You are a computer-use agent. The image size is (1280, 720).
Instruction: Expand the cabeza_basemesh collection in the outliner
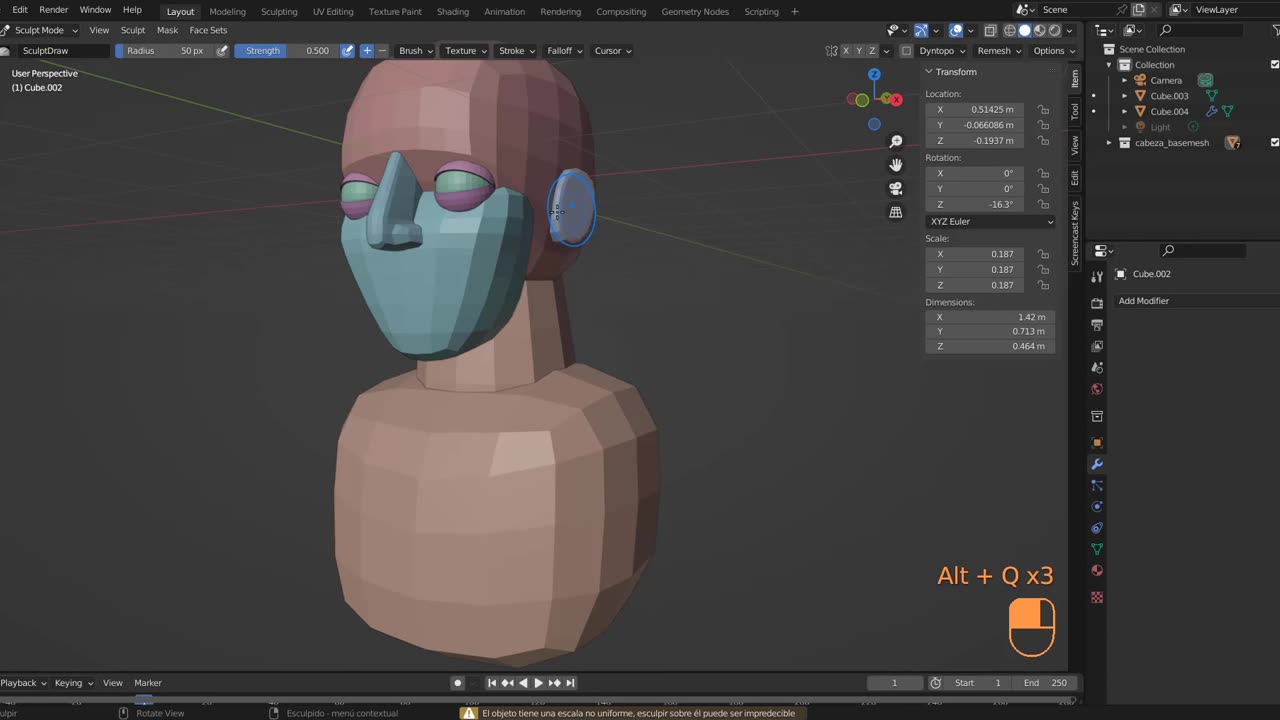coord(1109,143)
